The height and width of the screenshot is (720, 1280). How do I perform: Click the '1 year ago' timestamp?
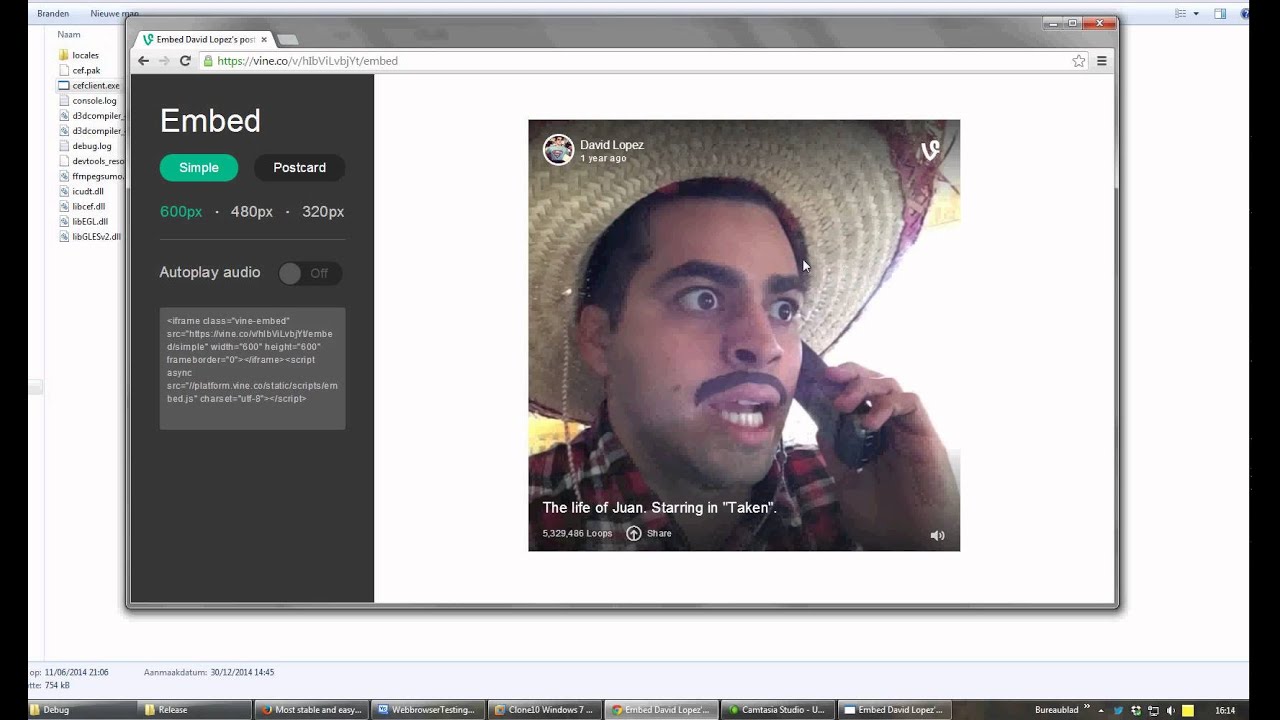[603, 159]
